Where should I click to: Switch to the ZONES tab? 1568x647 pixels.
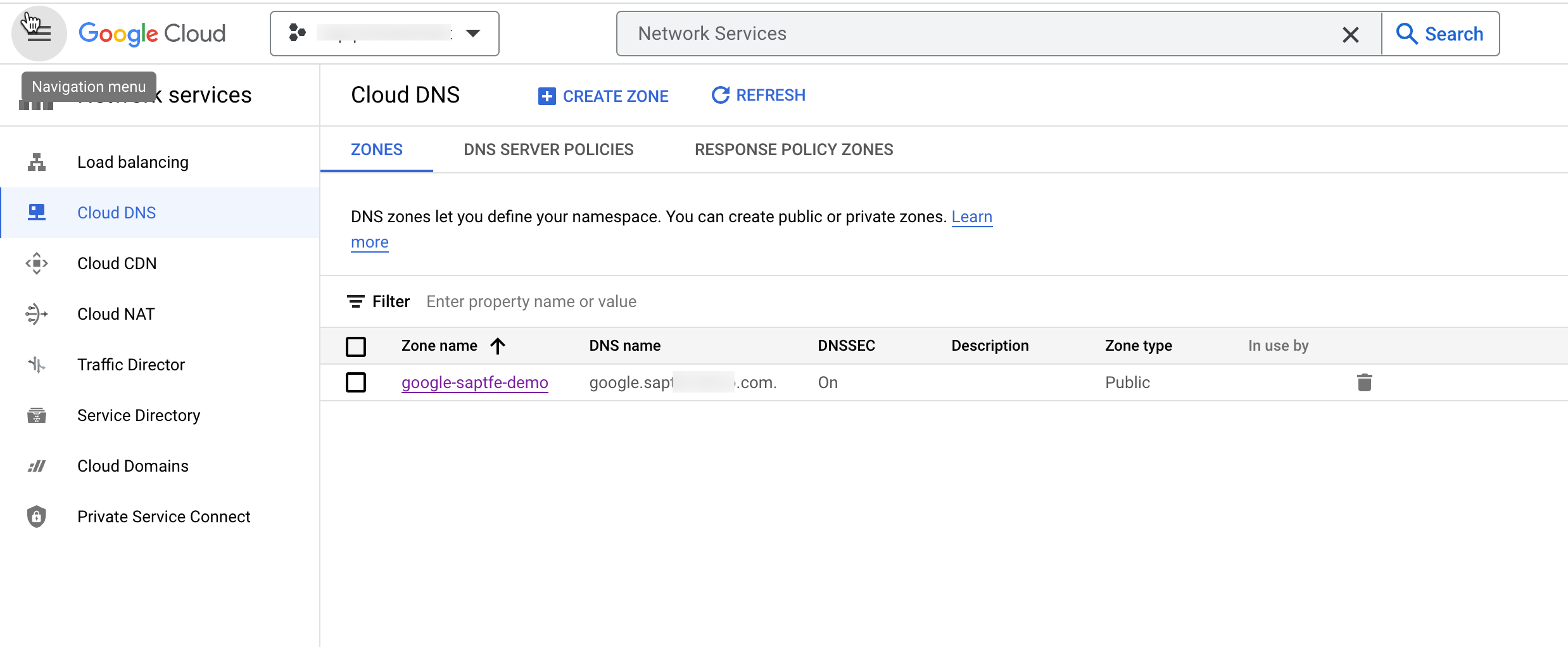(377, 149)
